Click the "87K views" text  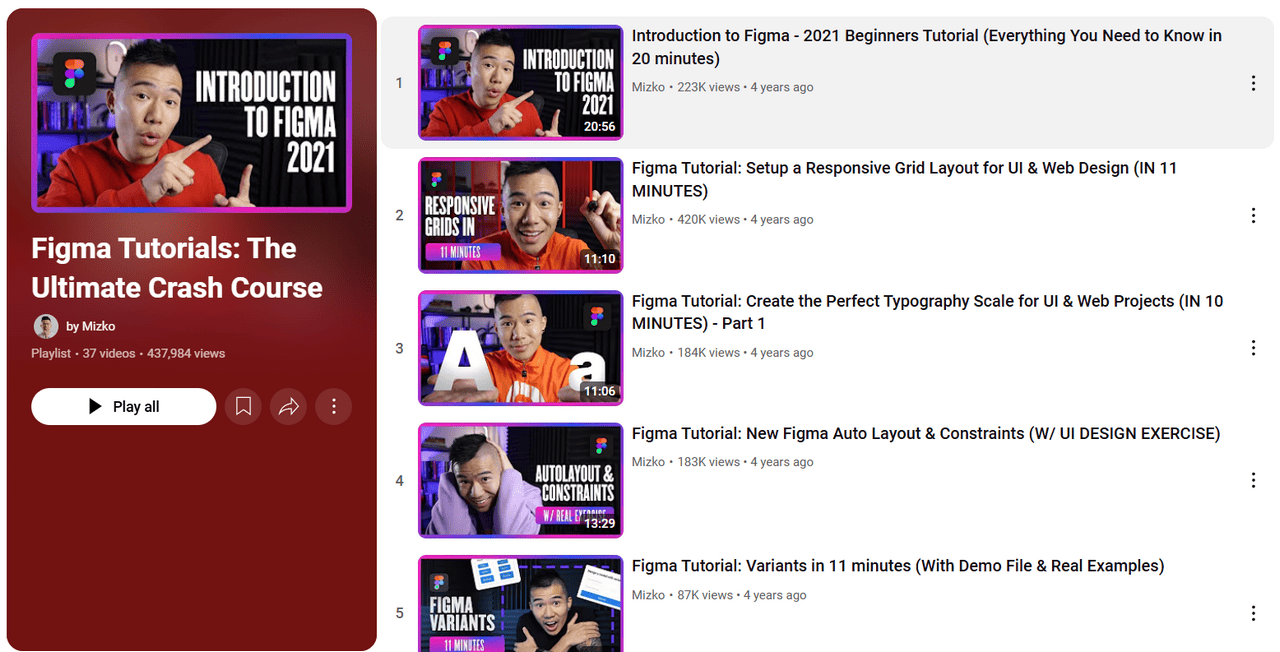click(705, 595)
